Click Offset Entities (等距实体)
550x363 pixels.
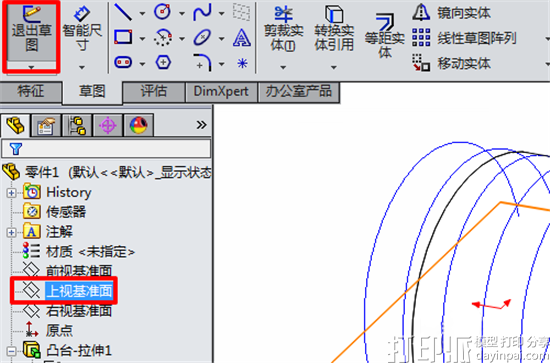click(384, 35)
